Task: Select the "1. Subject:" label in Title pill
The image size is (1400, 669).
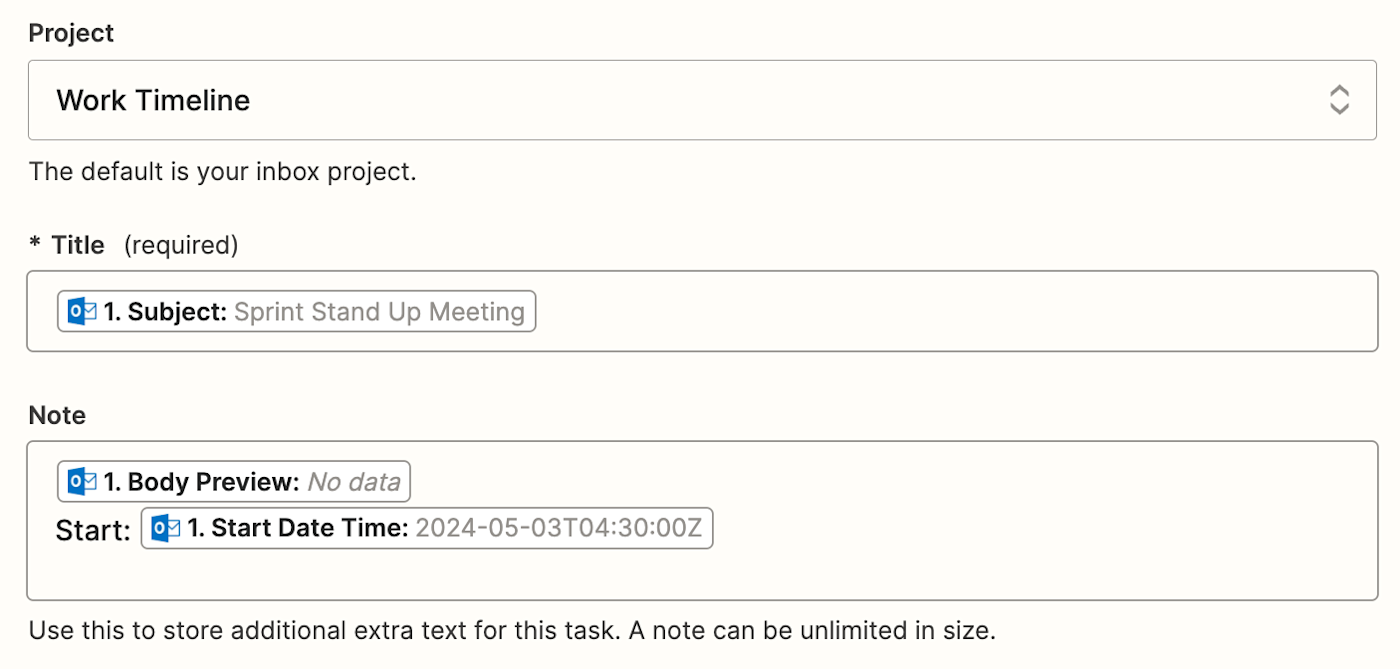Action: pyautogui.click(x=166, y=312)
